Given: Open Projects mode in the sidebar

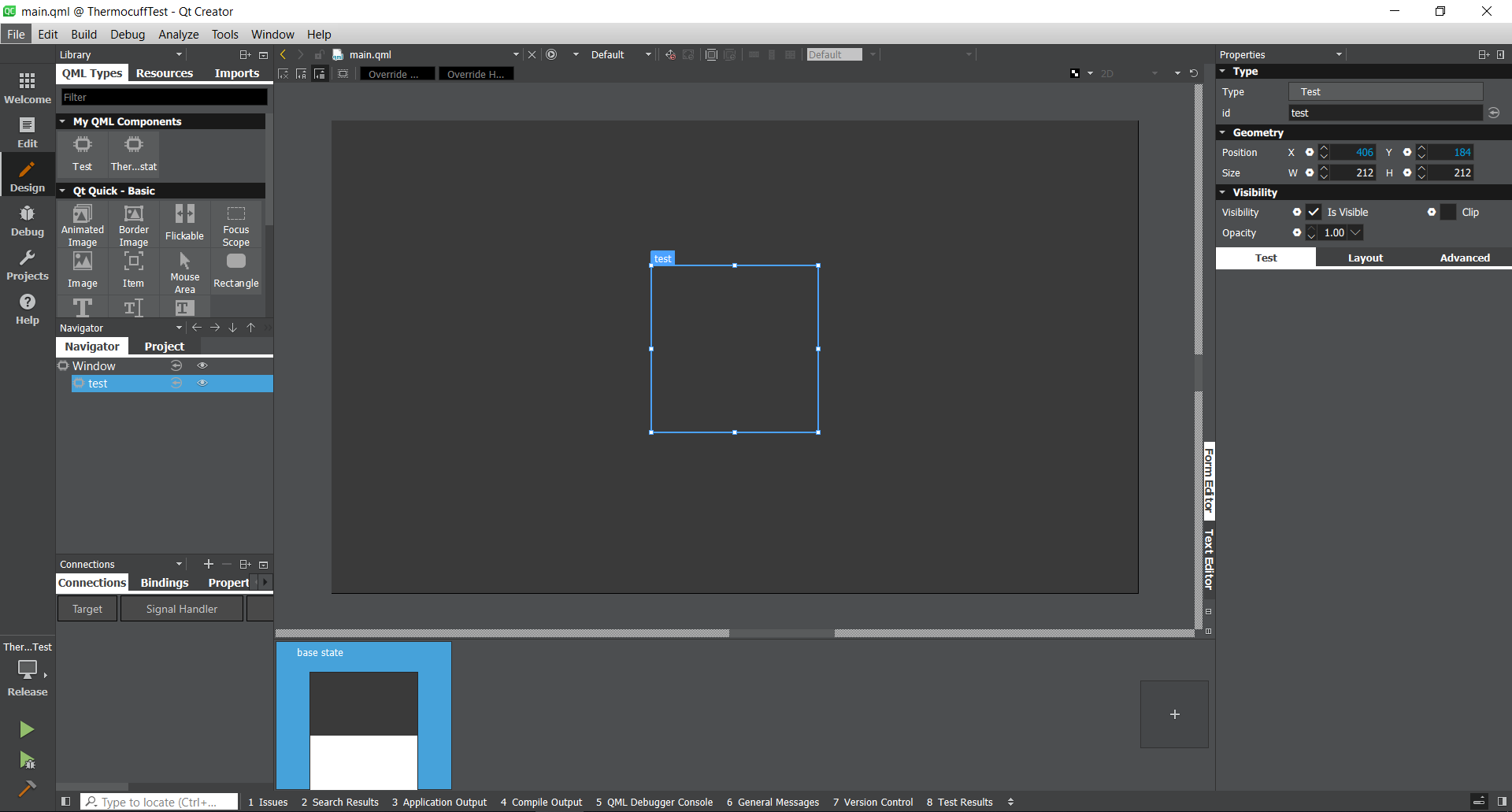Looking at the screenshot, I should 28,265.
